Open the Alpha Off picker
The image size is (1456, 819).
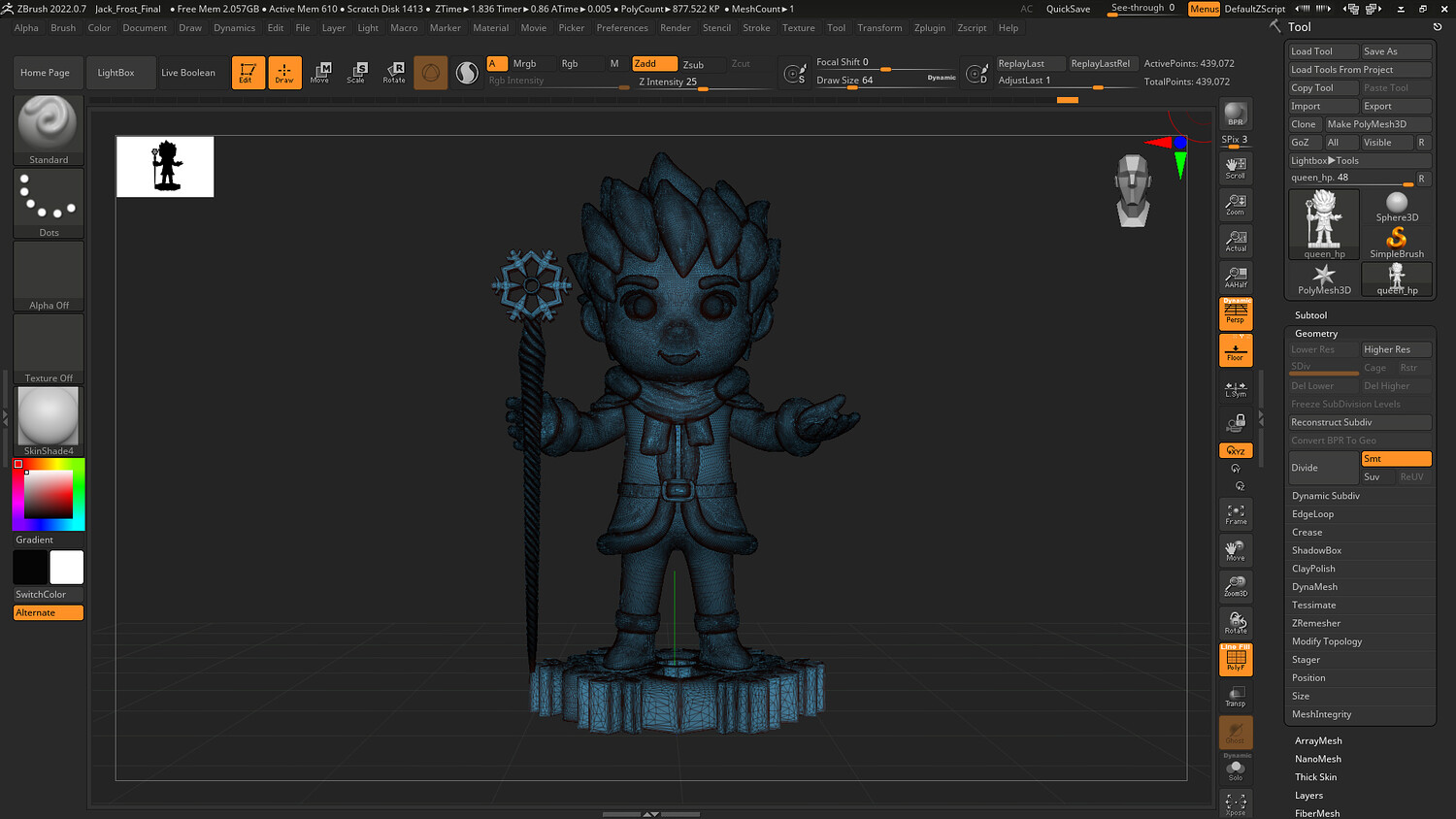49,277
